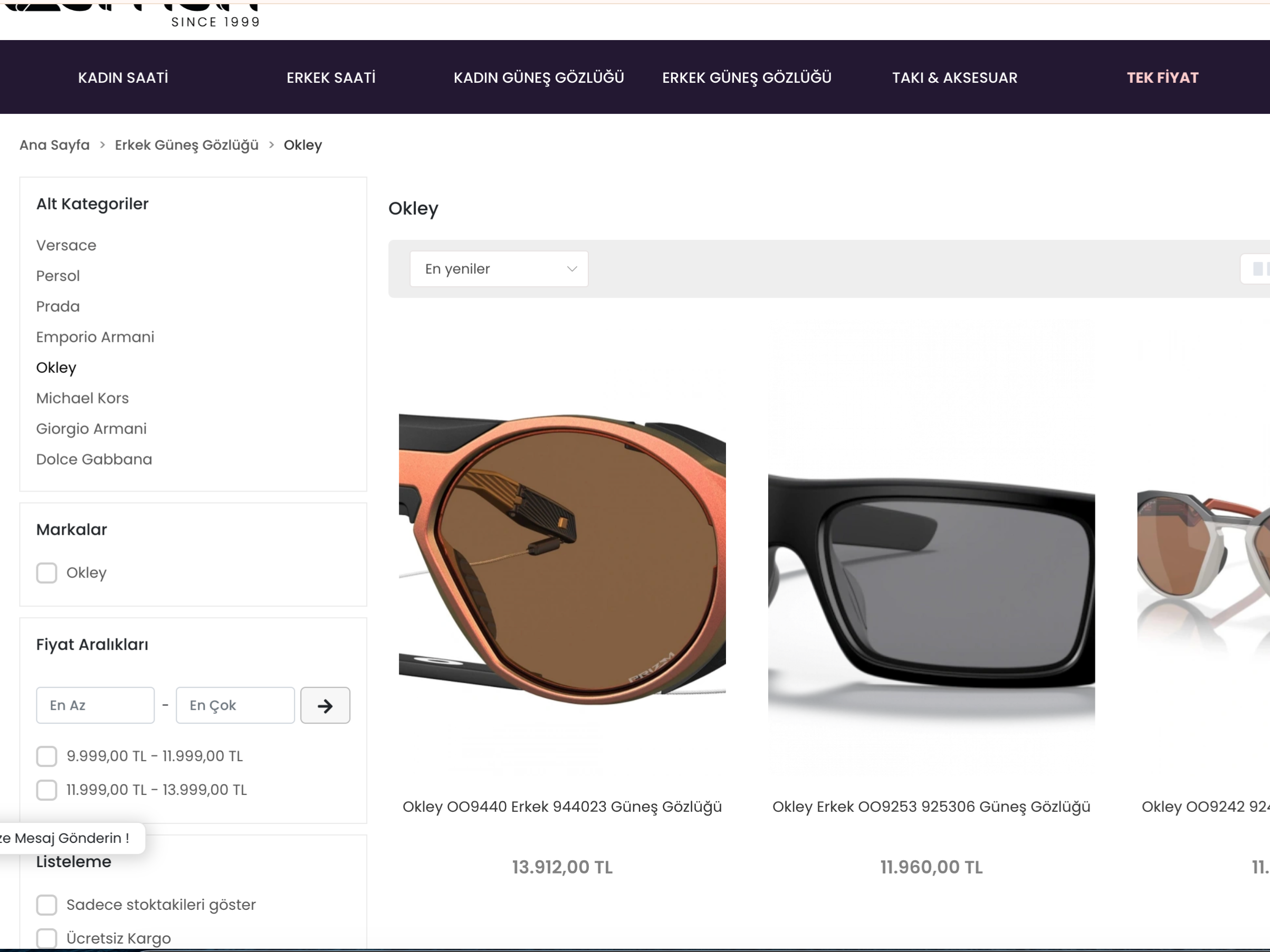This screenshot has height=952, width=1270.
Task: Click the Okley page title
Action: click(413, 209)
